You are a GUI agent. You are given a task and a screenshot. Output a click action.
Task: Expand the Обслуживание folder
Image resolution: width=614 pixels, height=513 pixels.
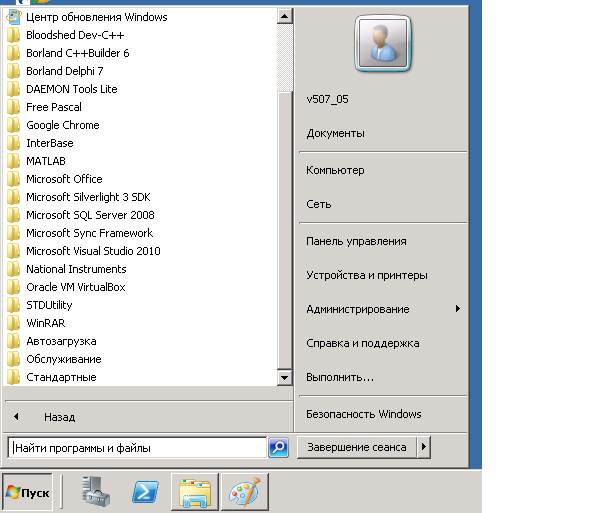54,359
